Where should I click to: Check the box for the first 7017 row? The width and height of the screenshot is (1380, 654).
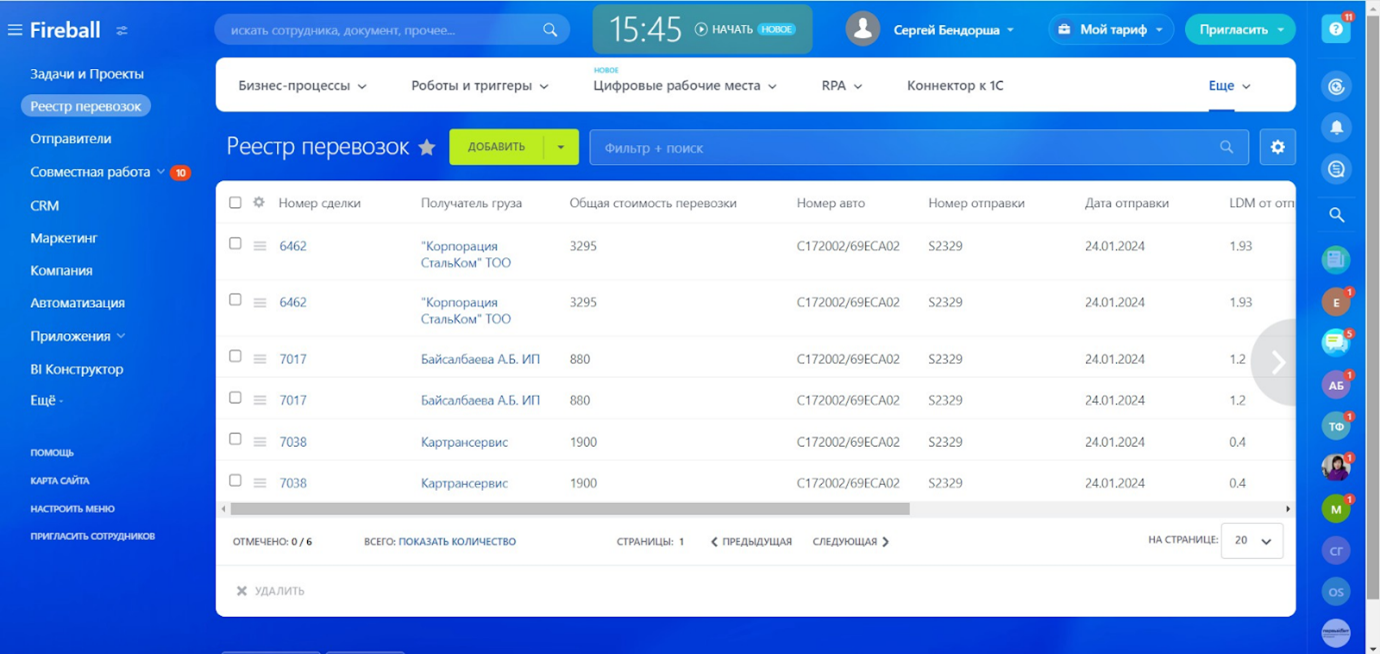235,356
